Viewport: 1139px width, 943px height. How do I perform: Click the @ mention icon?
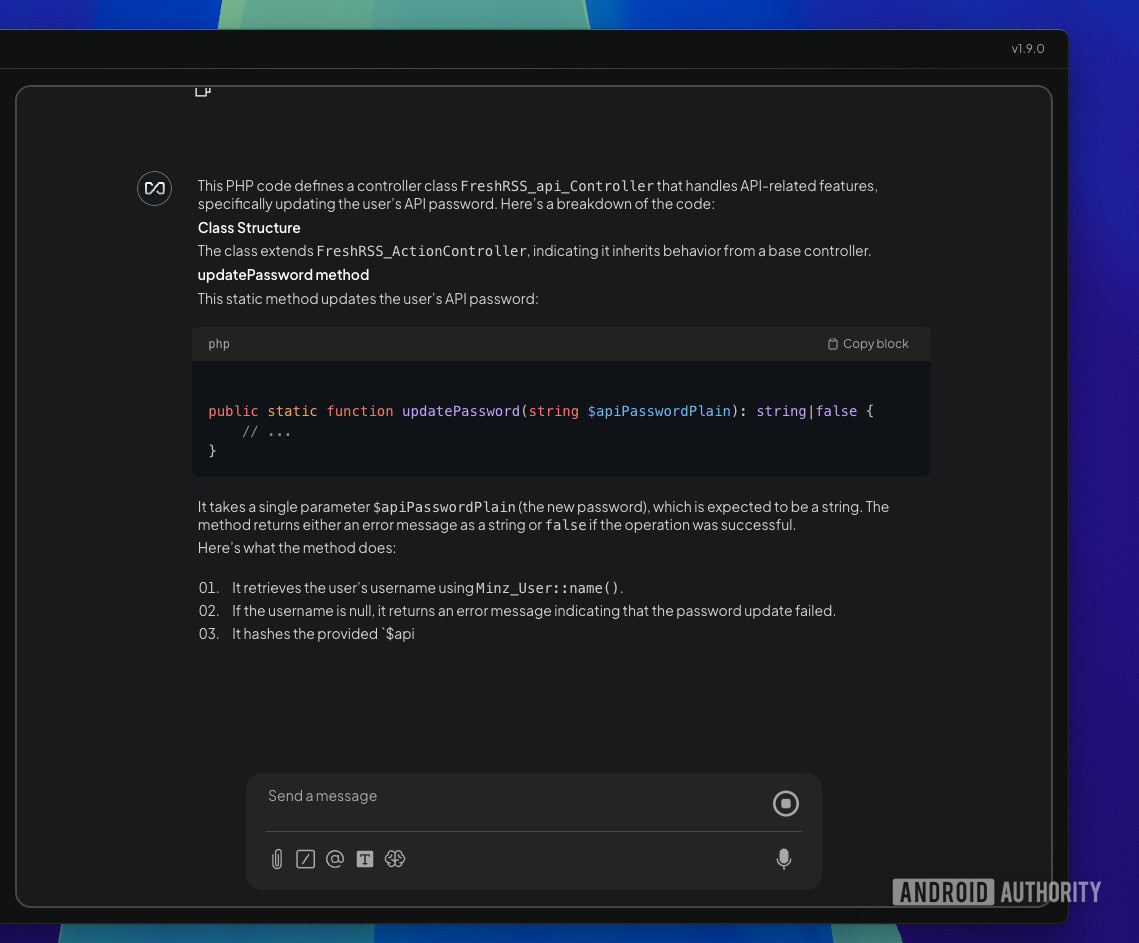point(335,859)
